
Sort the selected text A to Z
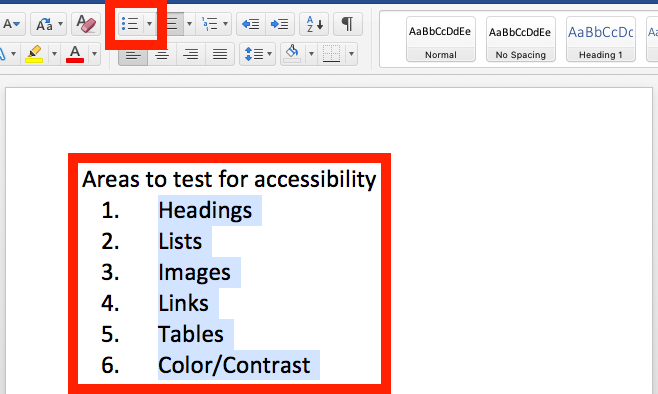(314, 24)
